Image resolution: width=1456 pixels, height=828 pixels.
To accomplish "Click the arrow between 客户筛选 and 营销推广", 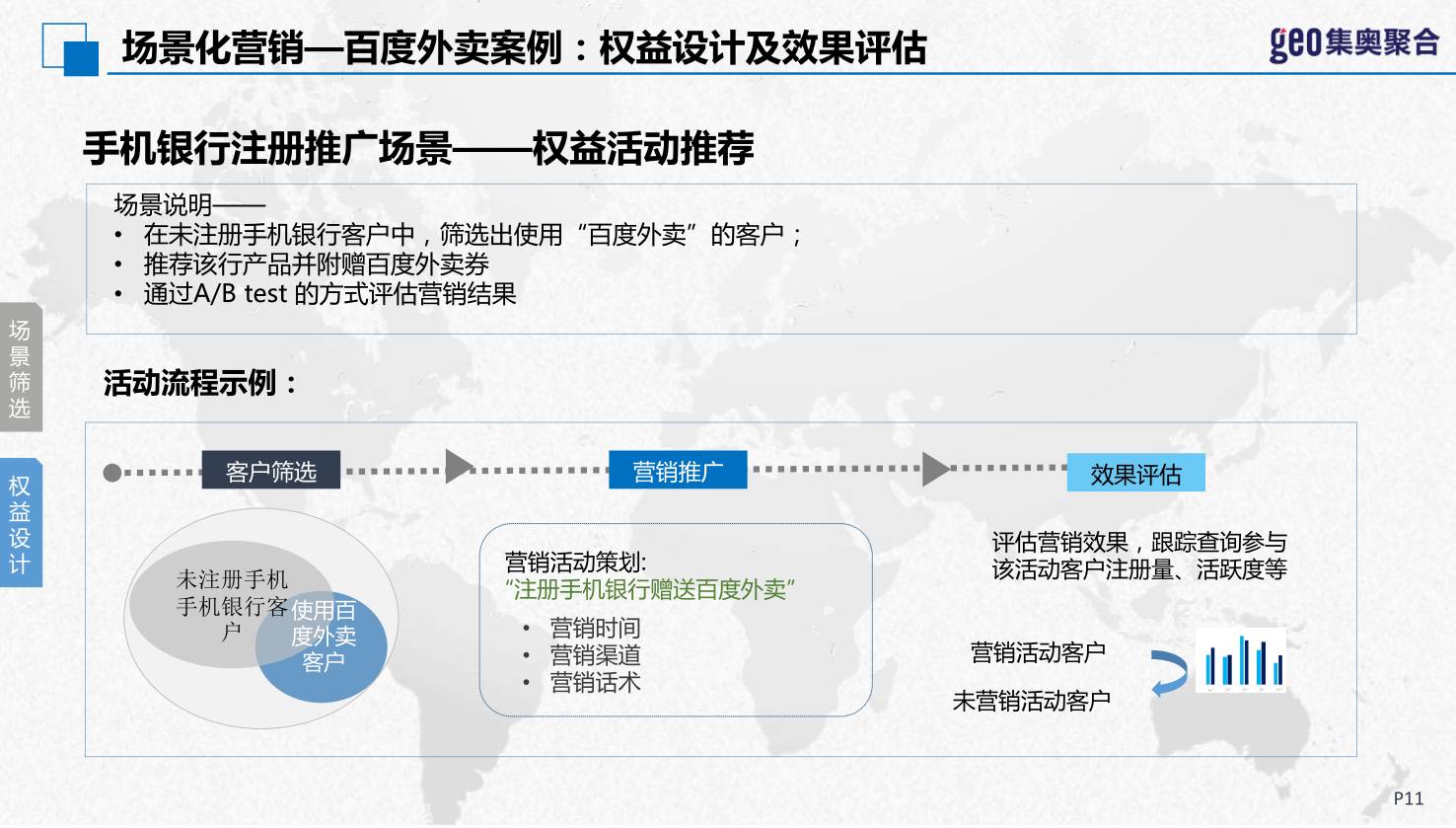I will tap(460, 467).
